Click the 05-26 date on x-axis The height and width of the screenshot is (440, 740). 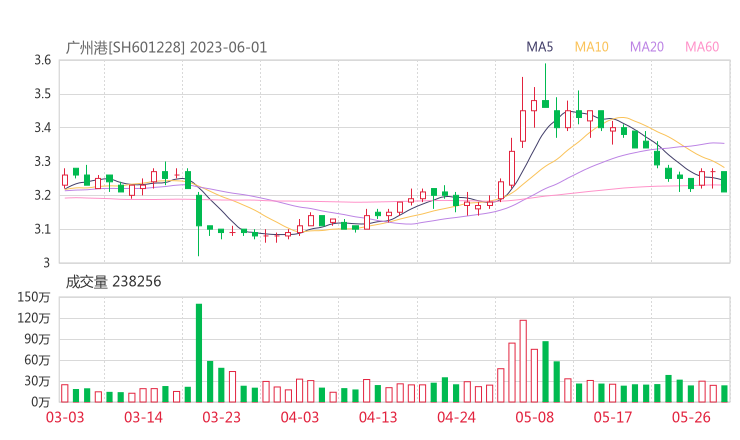click(692, 417)
